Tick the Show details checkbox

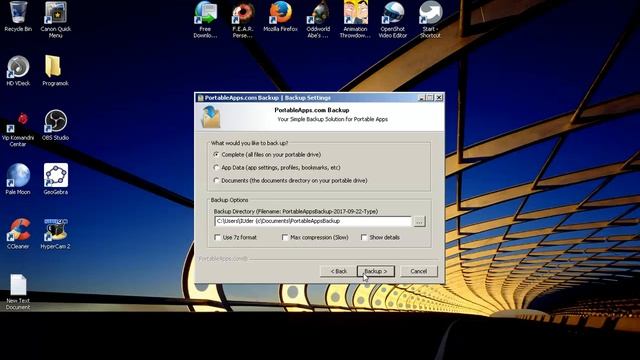[364, 237]
